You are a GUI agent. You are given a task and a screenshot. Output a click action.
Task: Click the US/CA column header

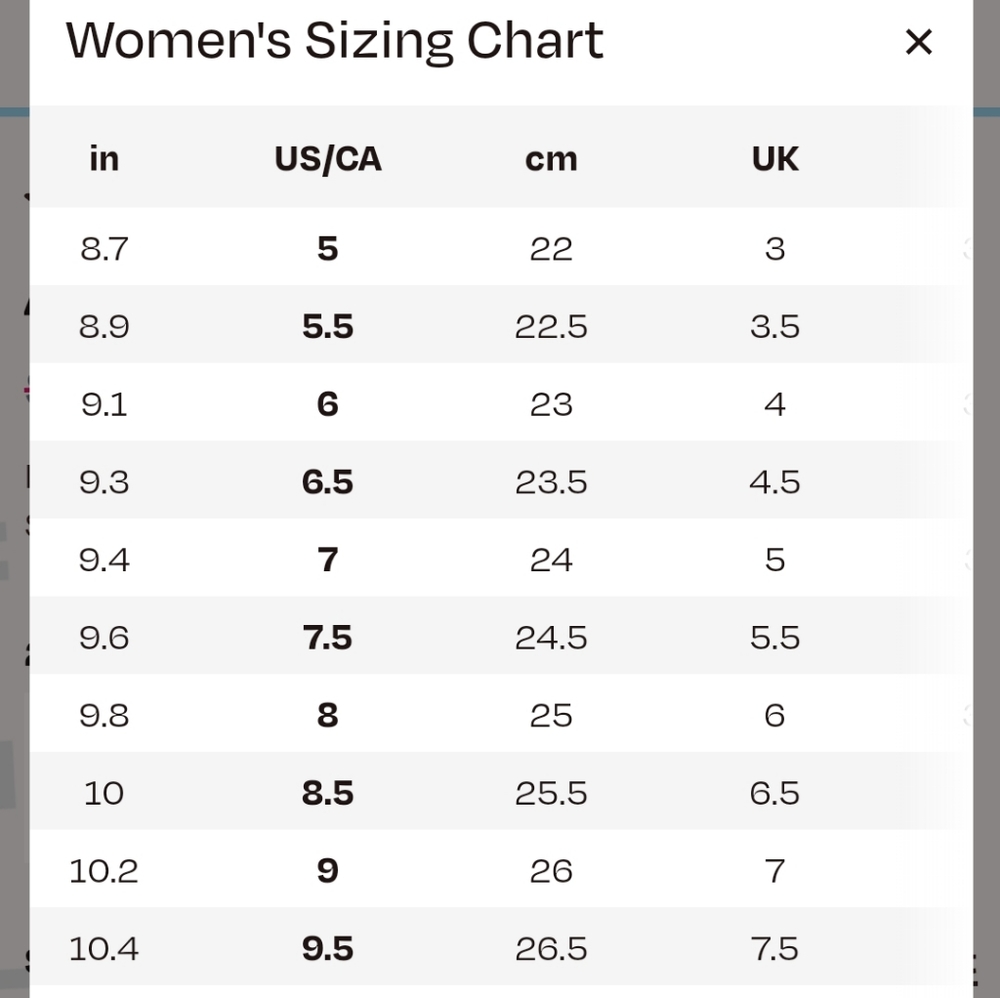click(x=328, y=159)
